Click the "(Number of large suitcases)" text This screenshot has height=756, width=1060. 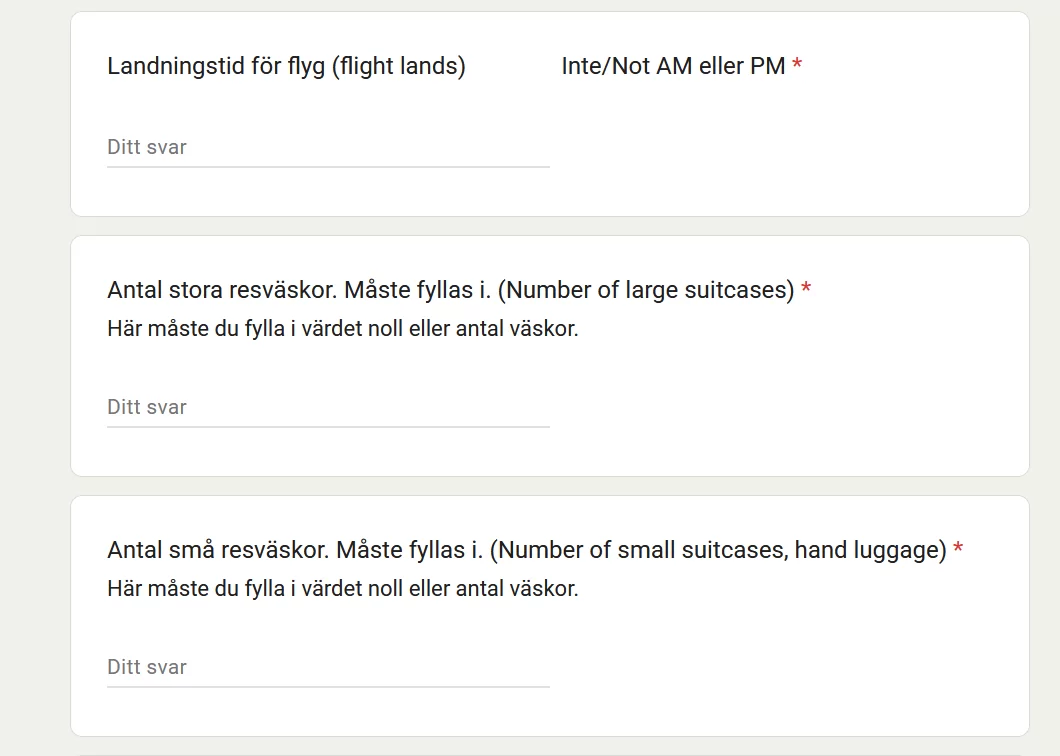click(646, 291)
